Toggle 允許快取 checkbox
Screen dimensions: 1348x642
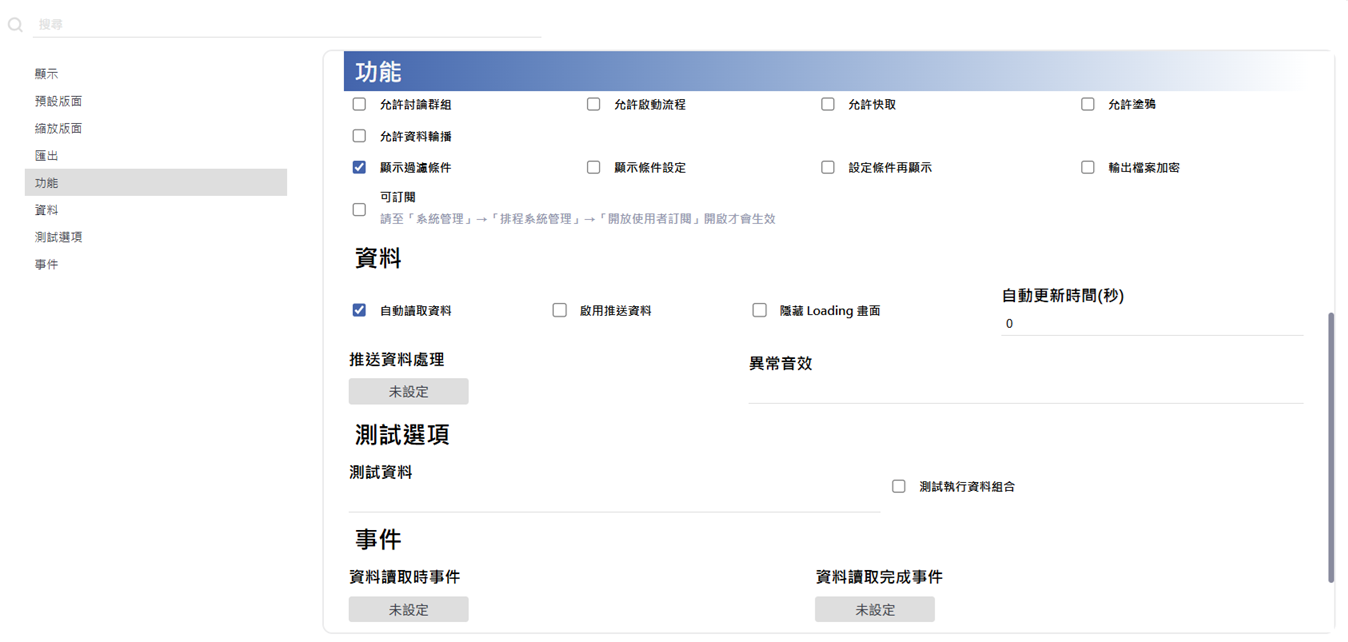828,104
